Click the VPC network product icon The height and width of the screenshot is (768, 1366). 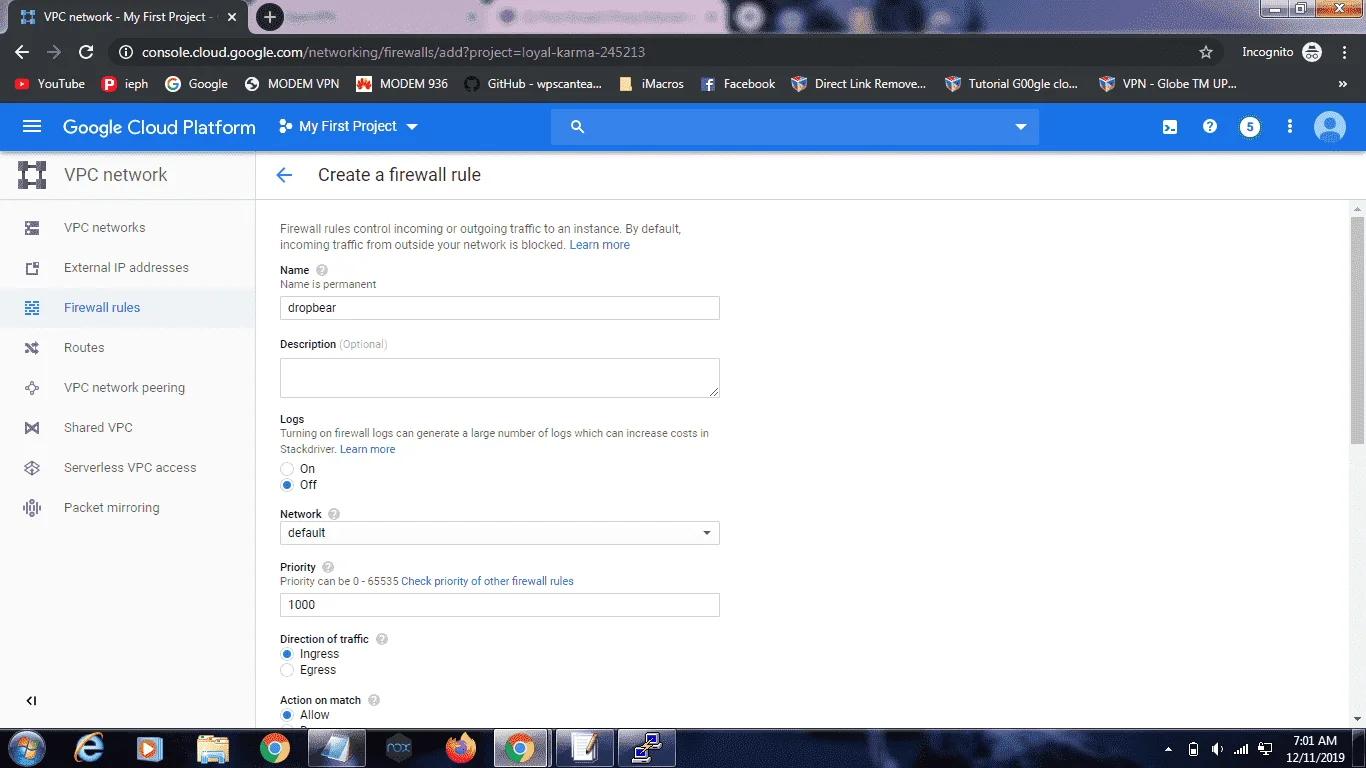point(33,175)
